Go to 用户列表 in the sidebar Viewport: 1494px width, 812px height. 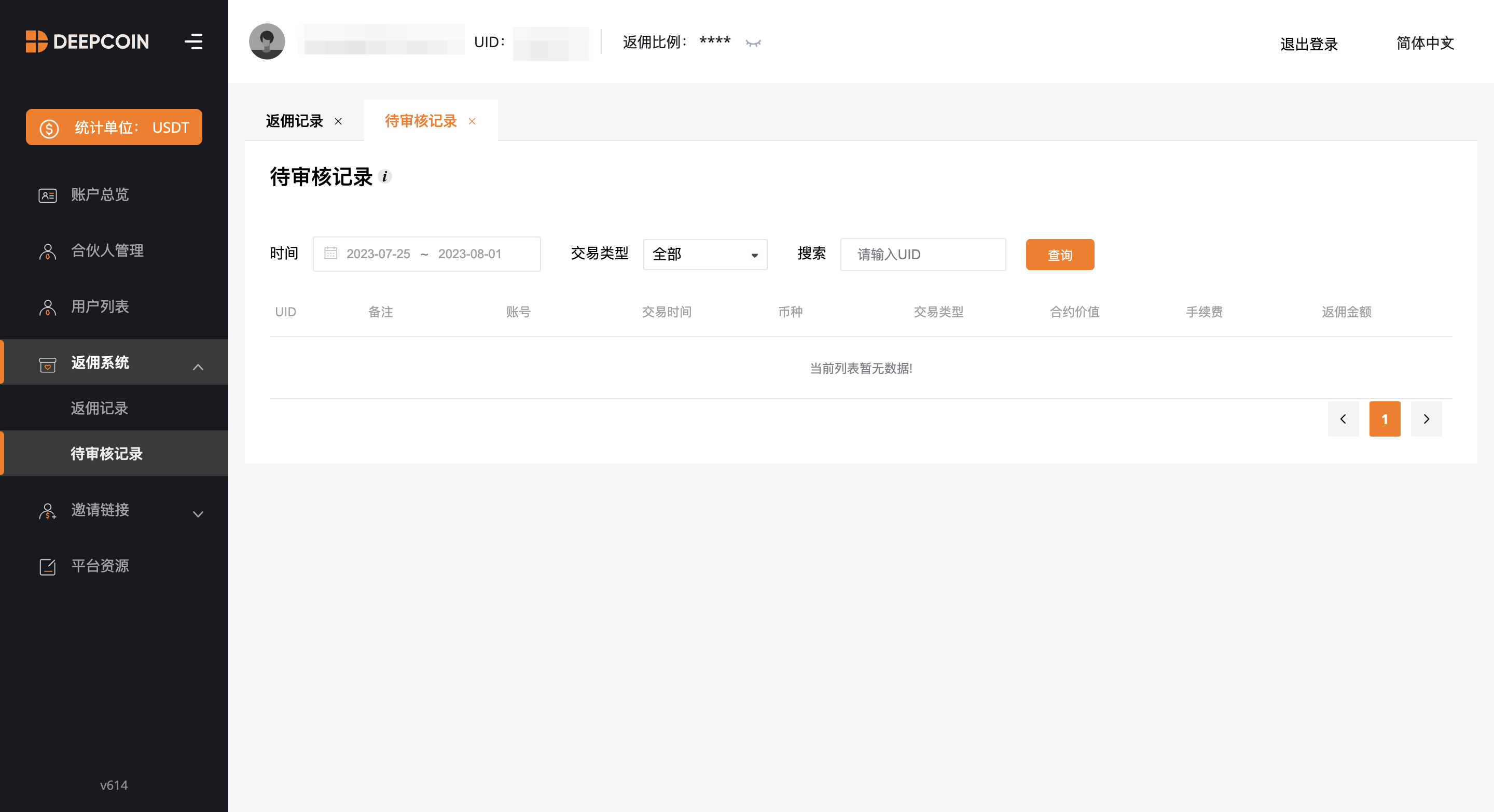(x=99, y=306)
